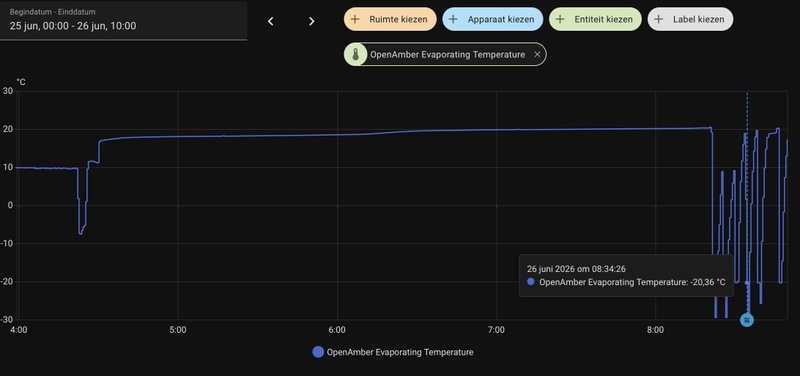Click the 30 label on the temperature axis
Viewport: 800px width, 376px height.
click(x=8, y=91)
